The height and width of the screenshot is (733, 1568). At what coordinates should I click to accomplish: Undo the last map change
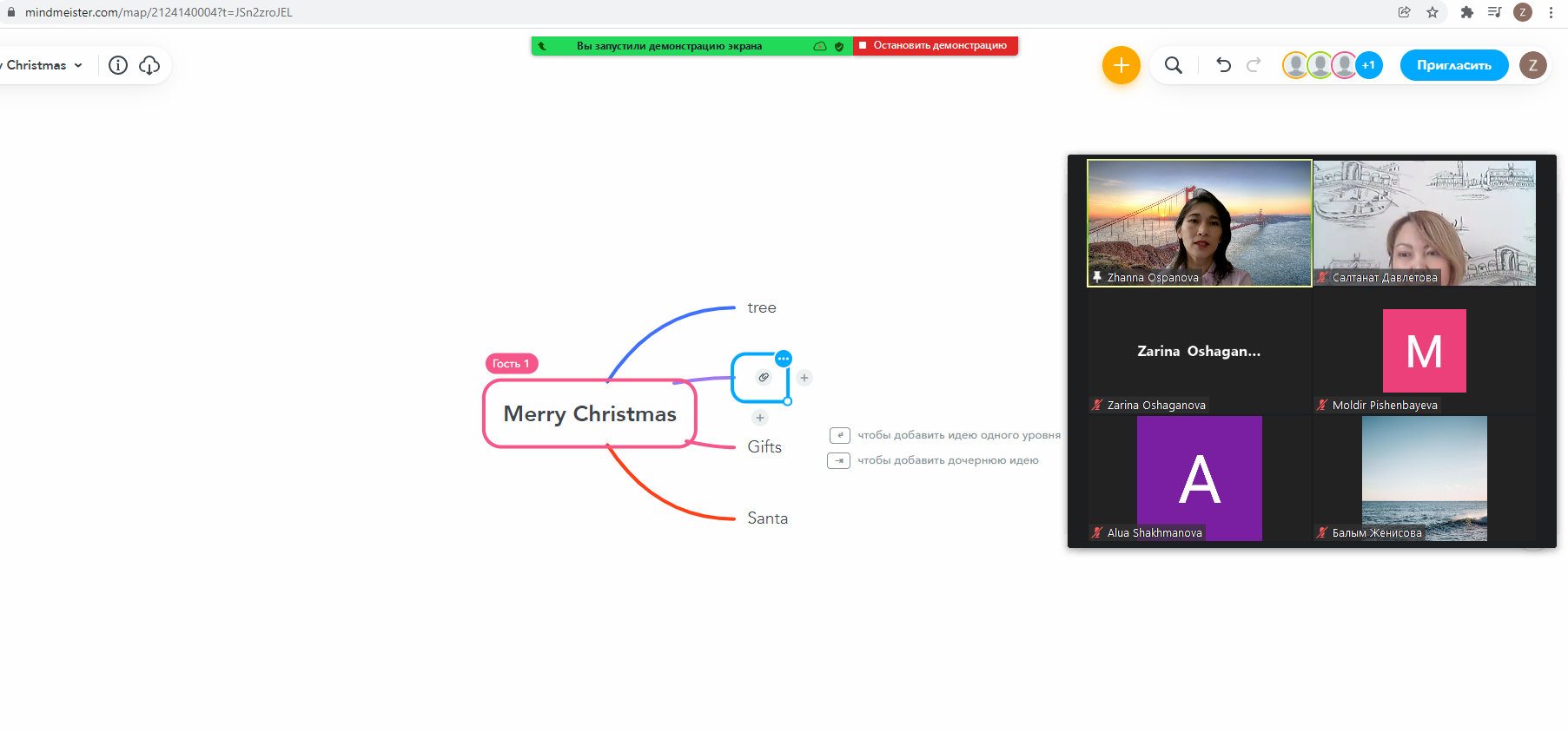pyautogui.click(x=1223, y=65)
